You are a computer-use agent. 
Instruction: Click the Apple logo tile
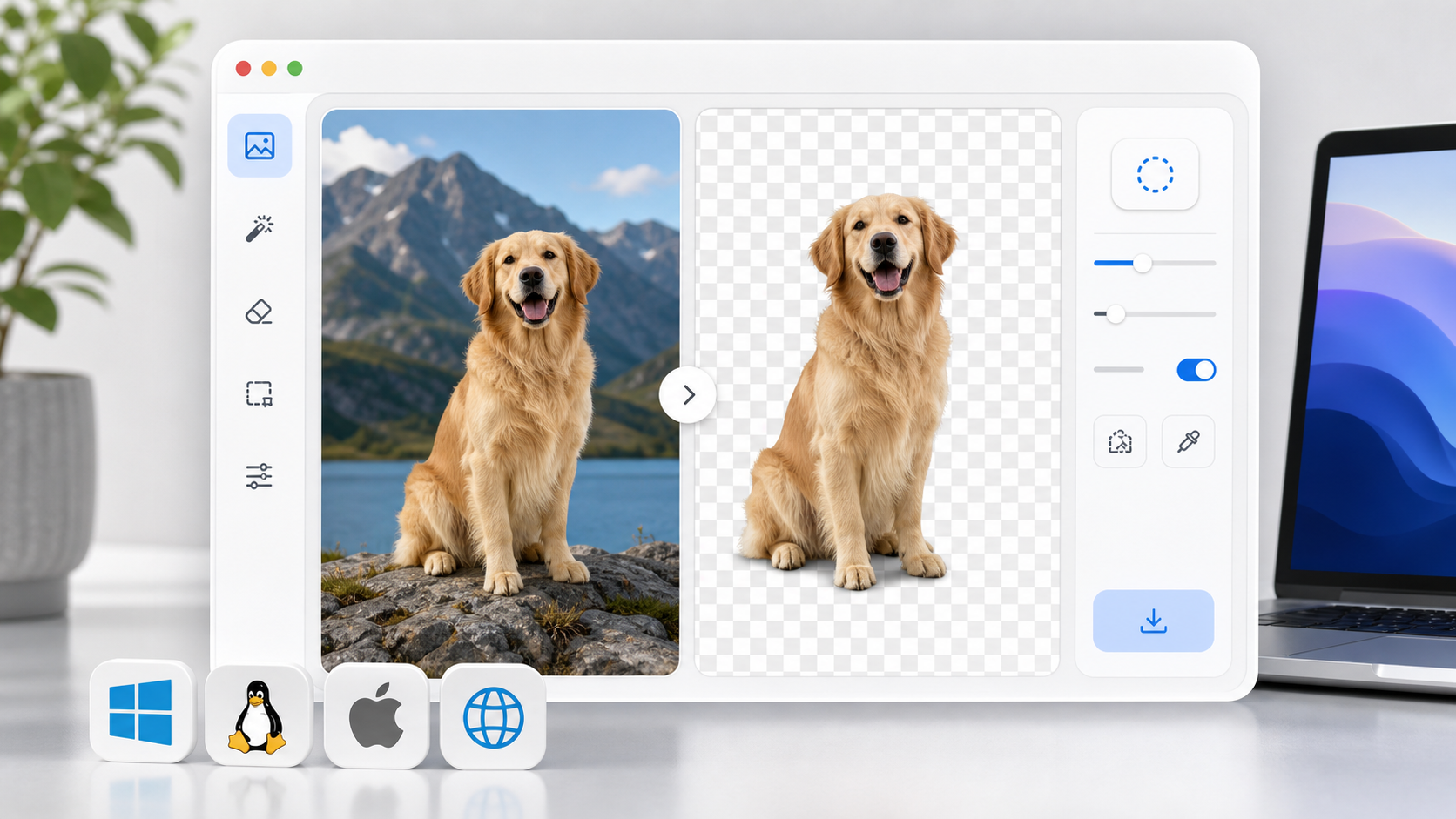click(376, 716)
